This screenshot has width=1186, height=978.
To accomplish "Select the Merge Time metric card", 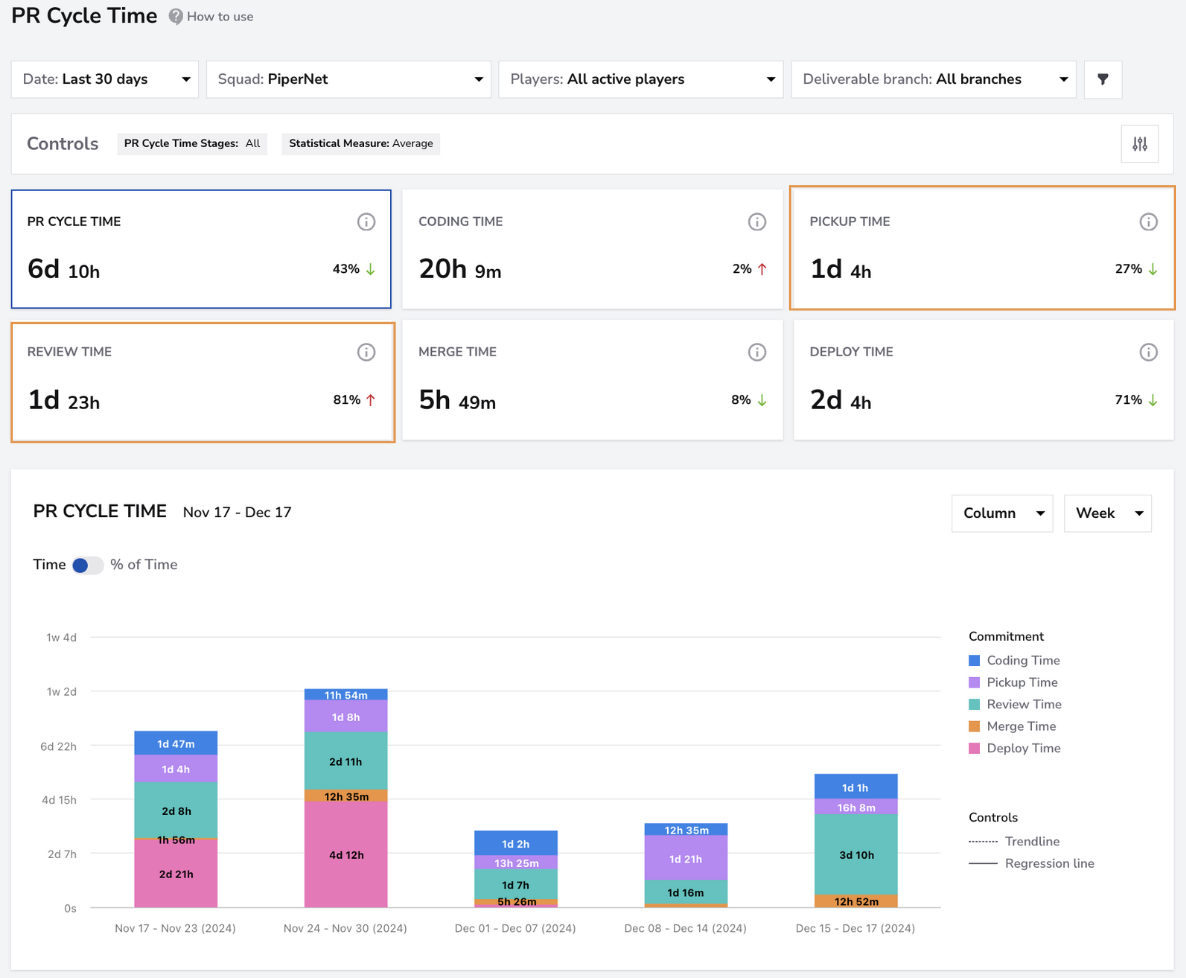I will click(x=592, y=380).
